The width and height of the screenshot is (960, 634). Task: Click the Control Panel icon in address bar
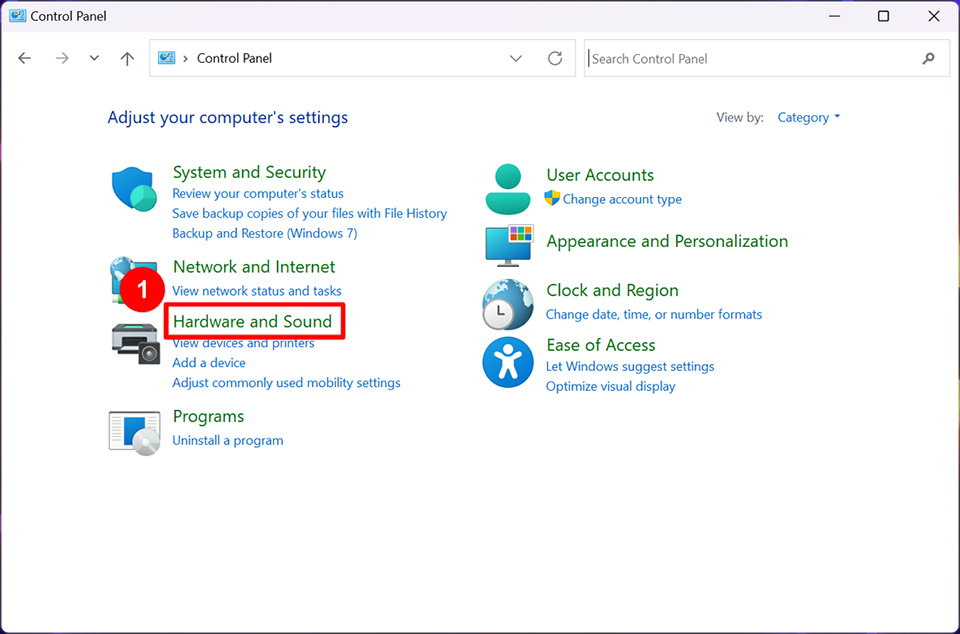click(x=167, y=58)
